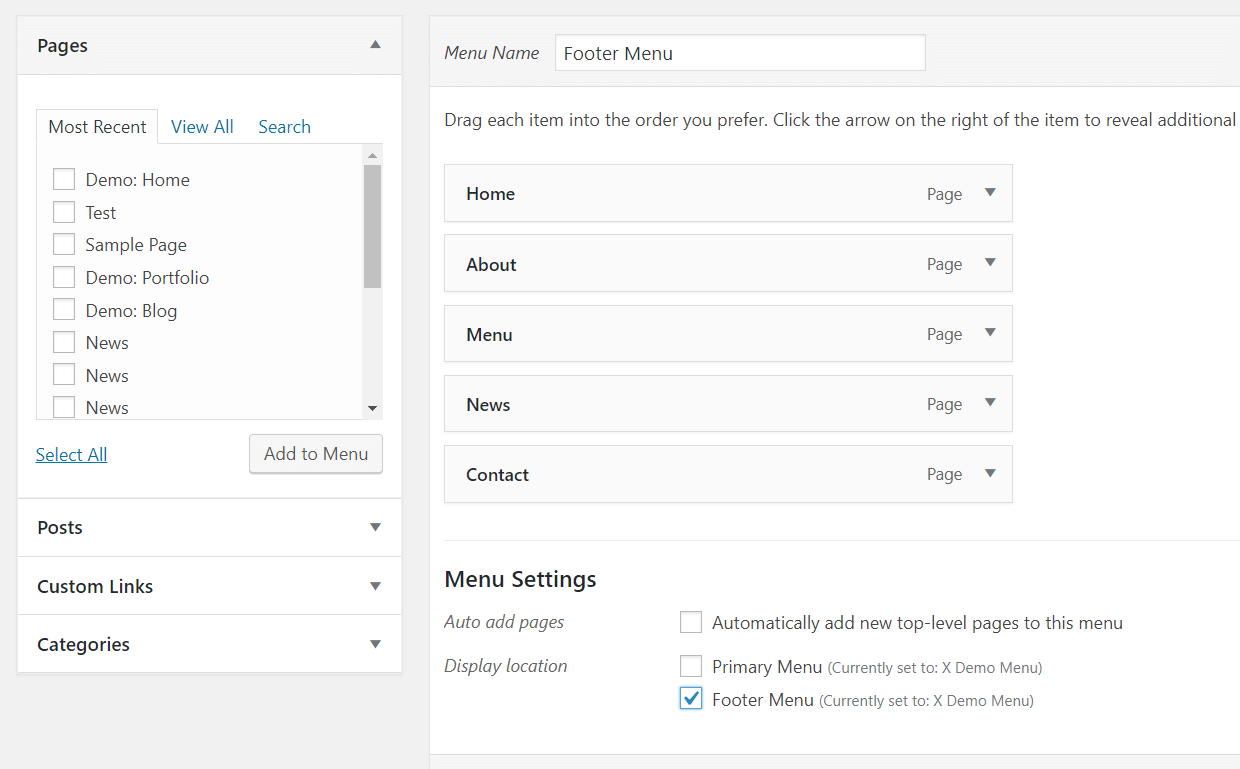Check the Demo: Home page checkbox
1240x769 pixels.
coord(64,178)
